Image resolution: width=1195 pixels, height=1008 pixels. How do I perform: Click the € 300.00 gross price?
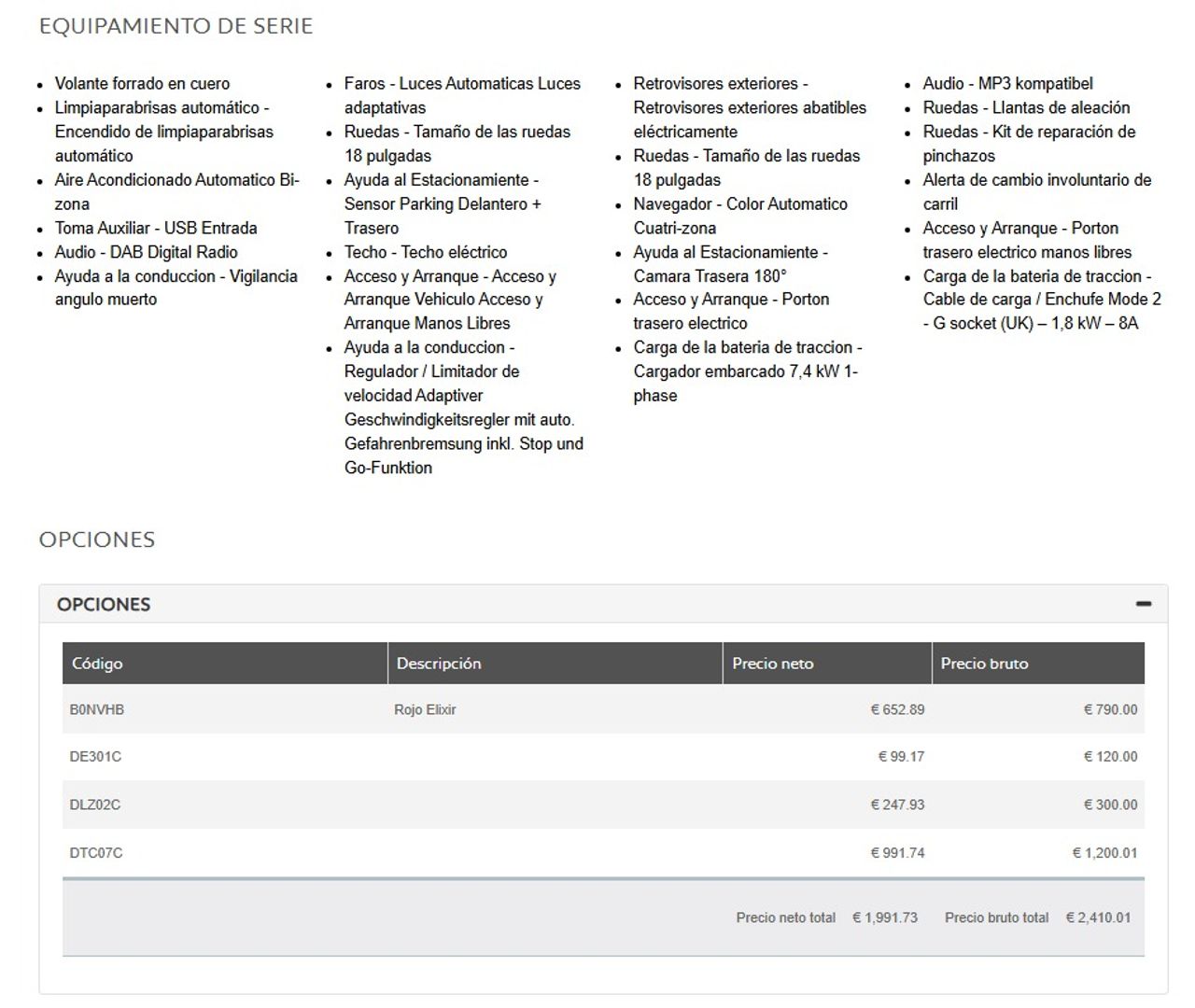click(1110, 805)
